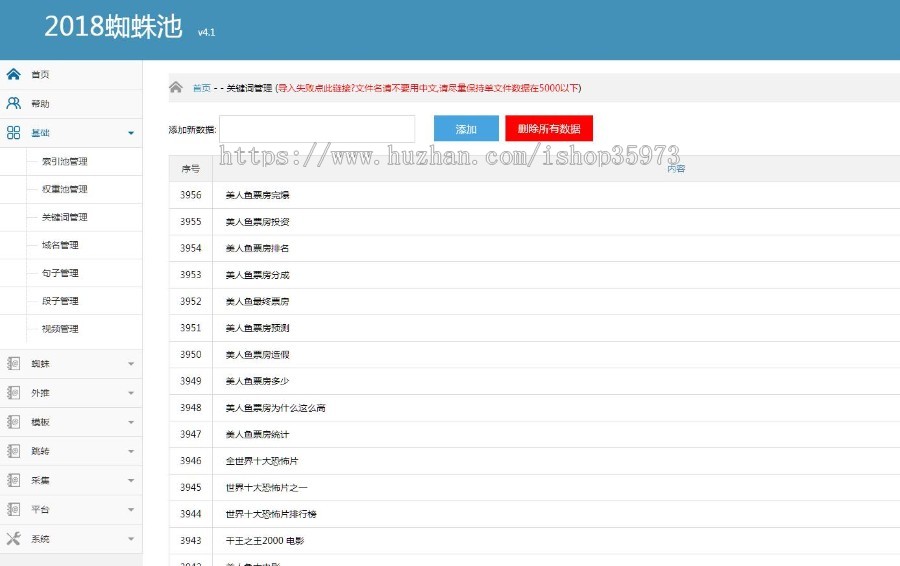The image size is (900, 566).
Task: Collapse the 基础 menu arrow
Action: click(131, 133)
